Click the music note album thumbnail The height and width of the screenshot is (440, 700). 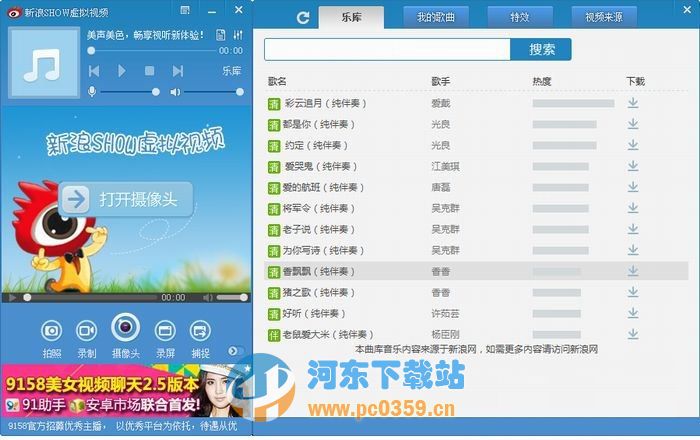pyautogui.click(x=44, y=62)
